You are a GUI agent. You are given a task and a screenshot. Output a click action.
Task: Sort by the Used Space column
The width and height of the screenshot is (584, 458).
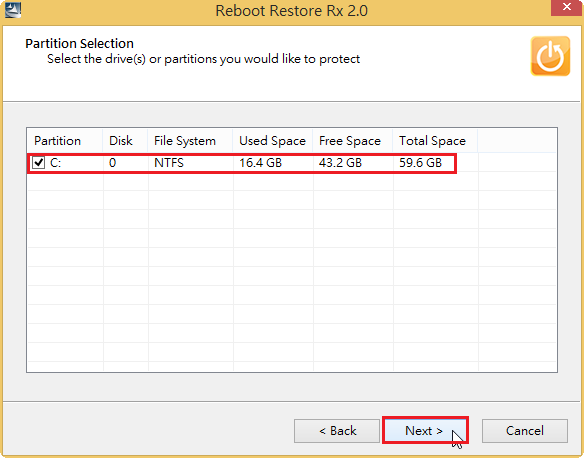(x=273, y=141)
